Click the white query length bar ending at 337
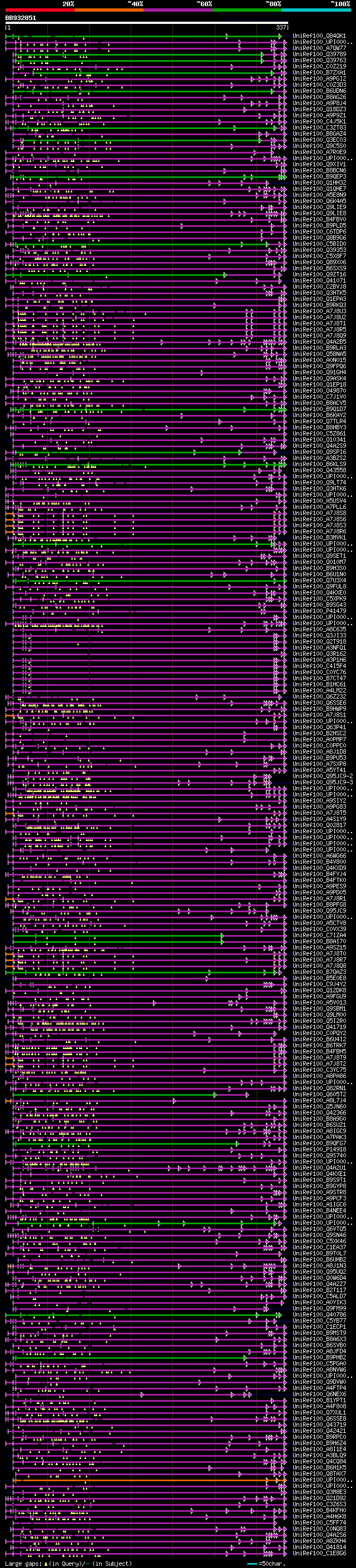This screenshot has width=356, height=1568. coord(147,22)
